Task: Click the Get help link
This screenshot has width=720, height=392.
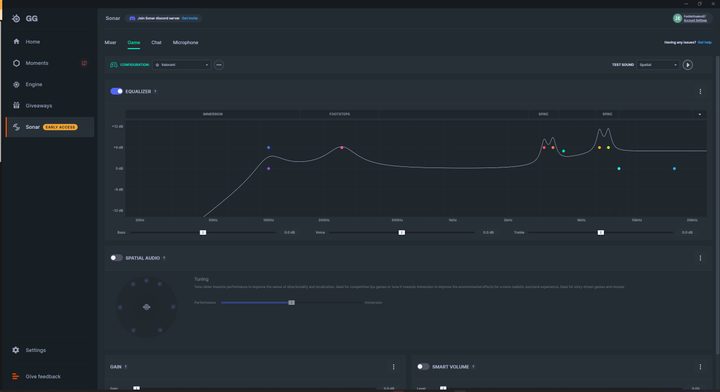Action: (x=704, y=42)
